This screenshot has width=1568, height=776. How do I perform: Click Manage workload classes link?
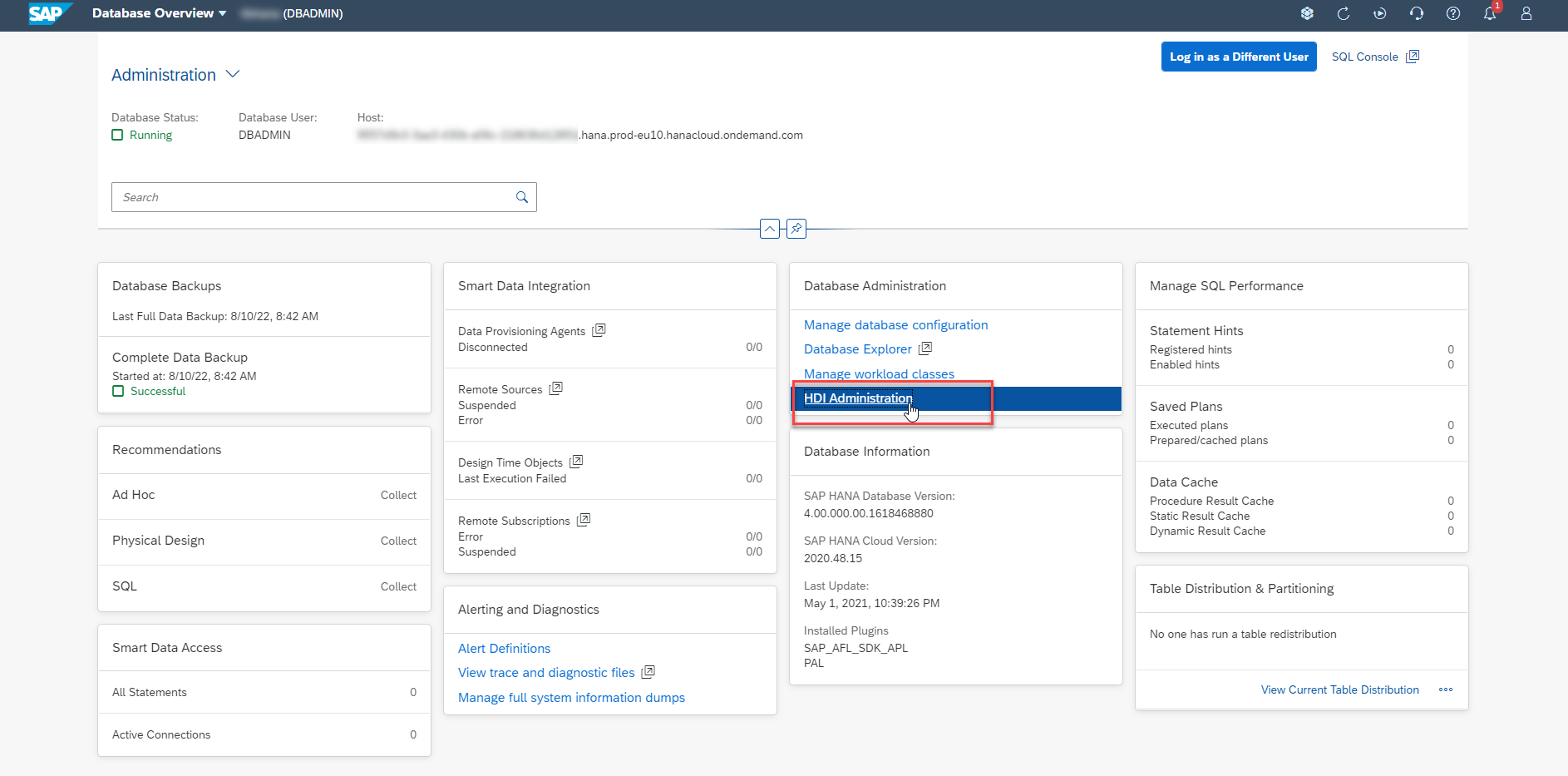879,374
